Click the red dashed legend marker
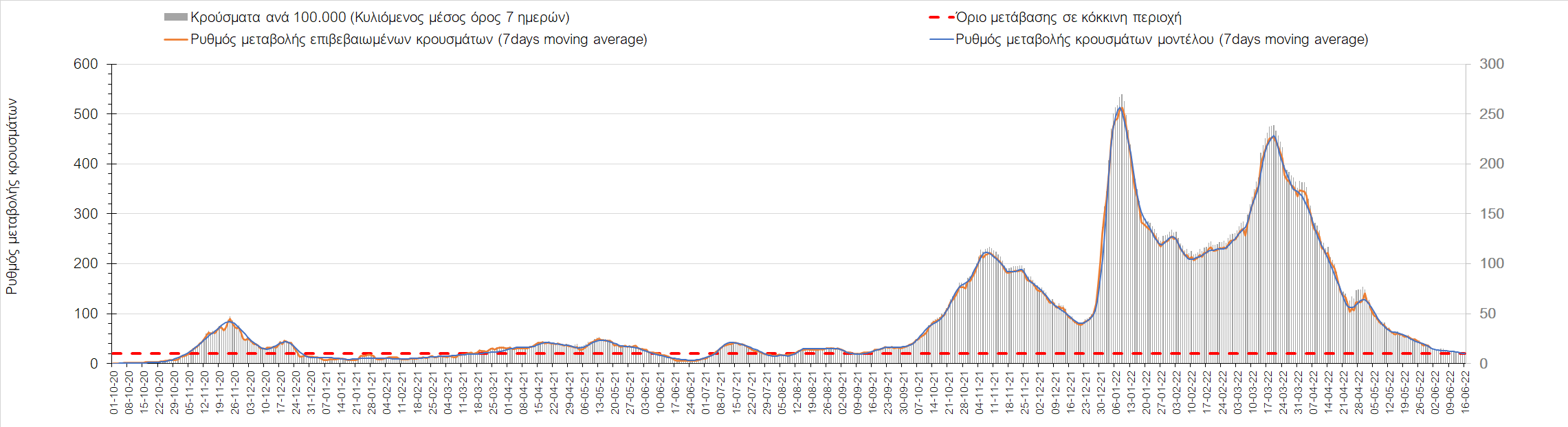This screenshot has width=1568, height=427. coord(940,17)
